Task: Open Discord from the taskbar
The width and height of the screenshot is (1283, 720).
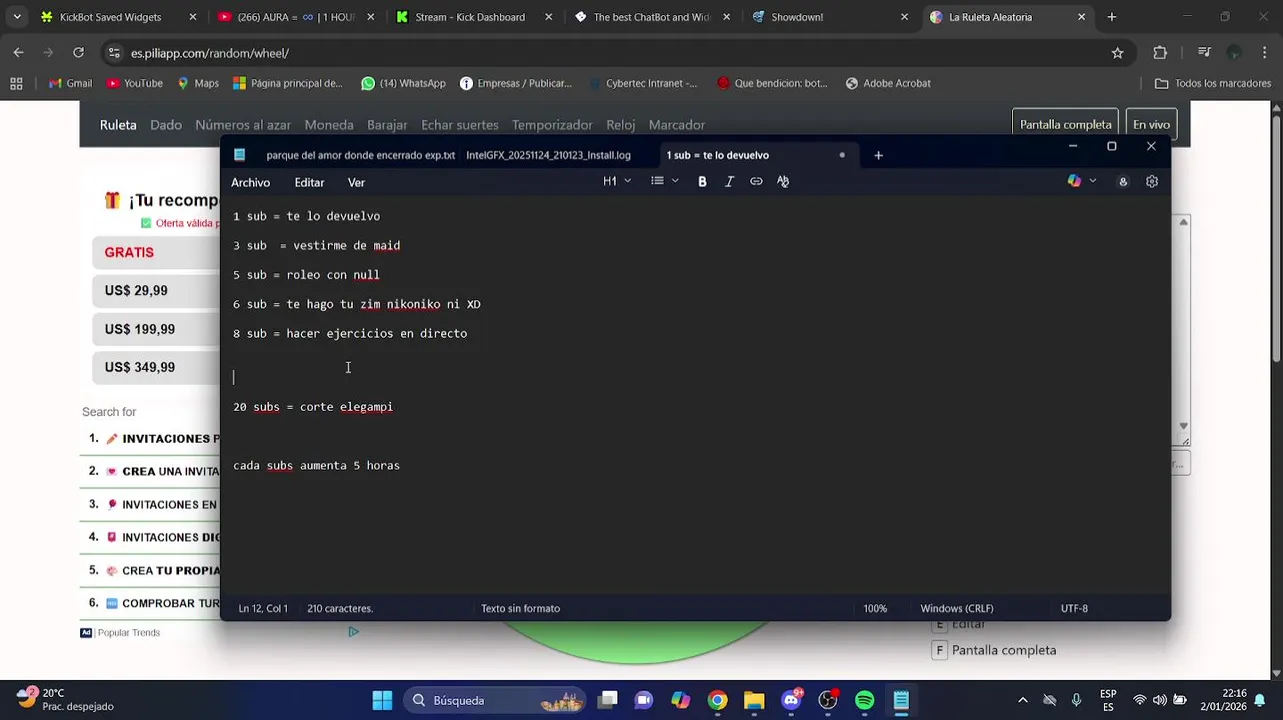Action: coord(791,700)
